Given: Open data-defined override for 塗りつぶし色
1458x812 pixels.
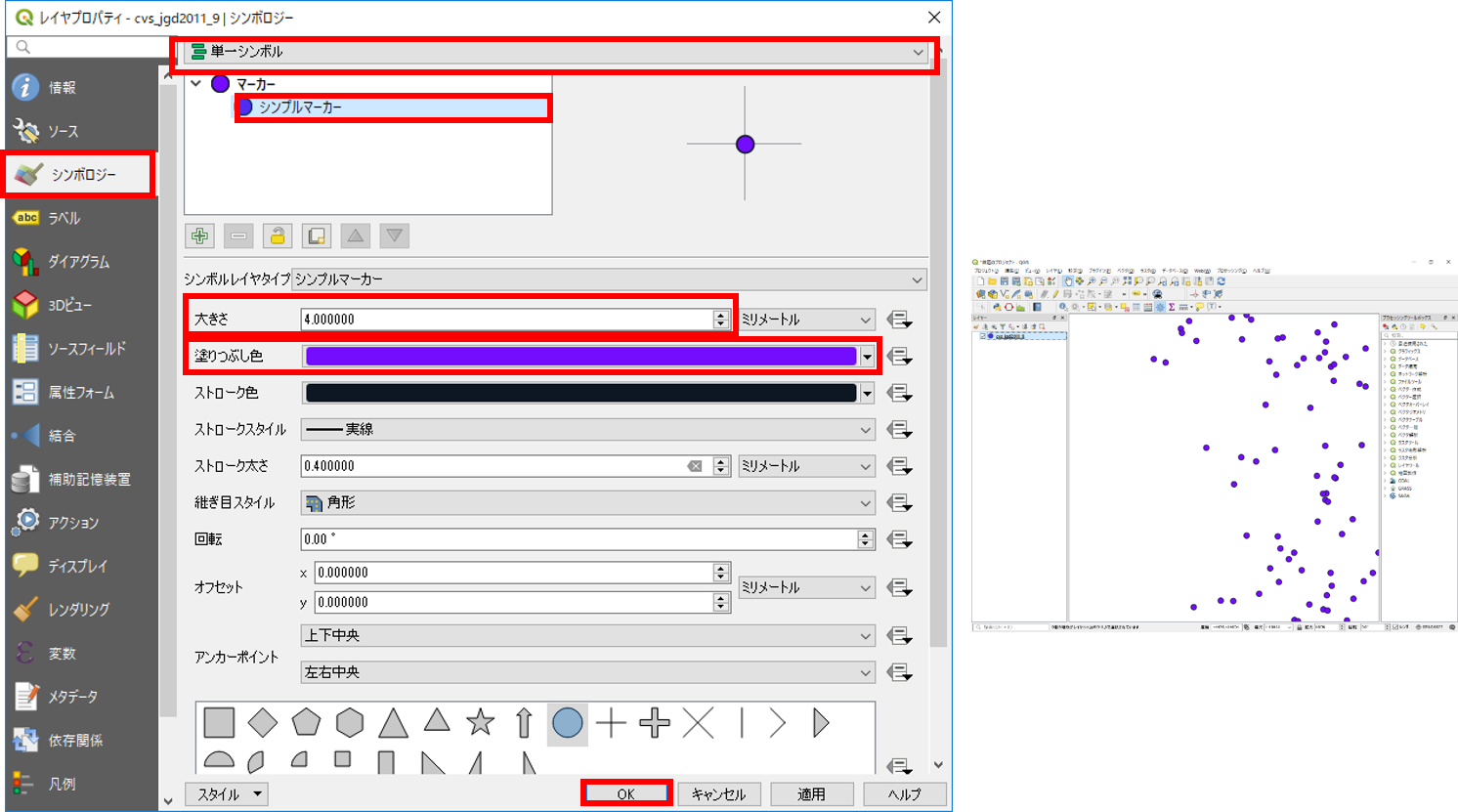Looking at the screenshot, I should pos(899,357).
